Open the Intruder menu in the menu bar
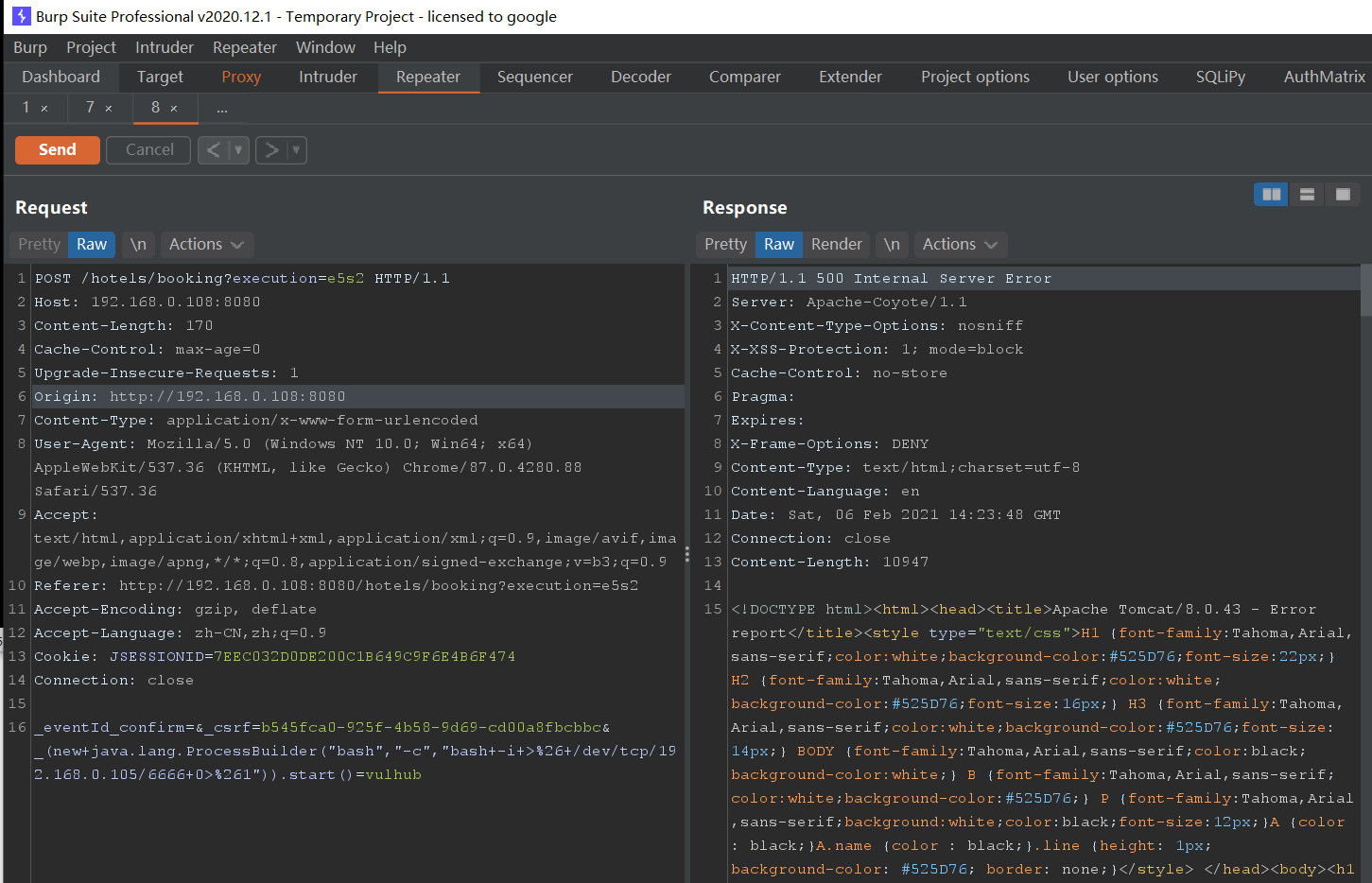This screenshot has height=883, width=1372. pyautogui.click(x=165, y=47)
